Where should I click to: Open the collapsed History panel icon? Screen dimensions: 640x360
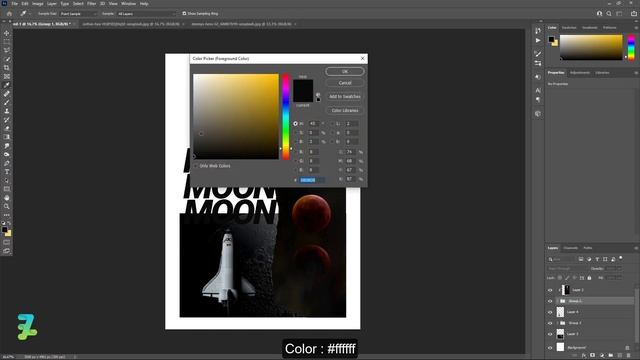coord(538,31)
